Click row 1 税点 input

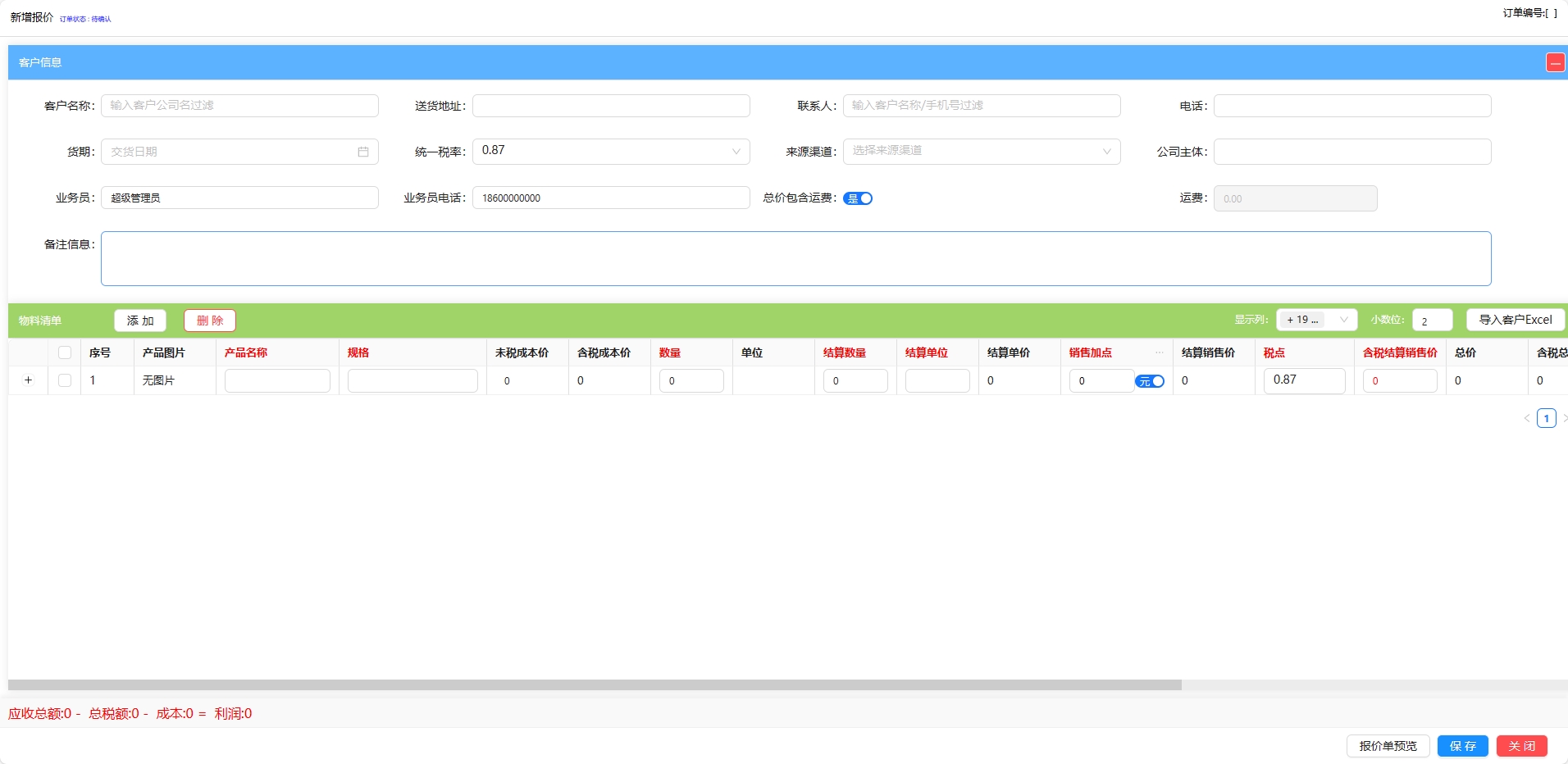(1304, 380)
